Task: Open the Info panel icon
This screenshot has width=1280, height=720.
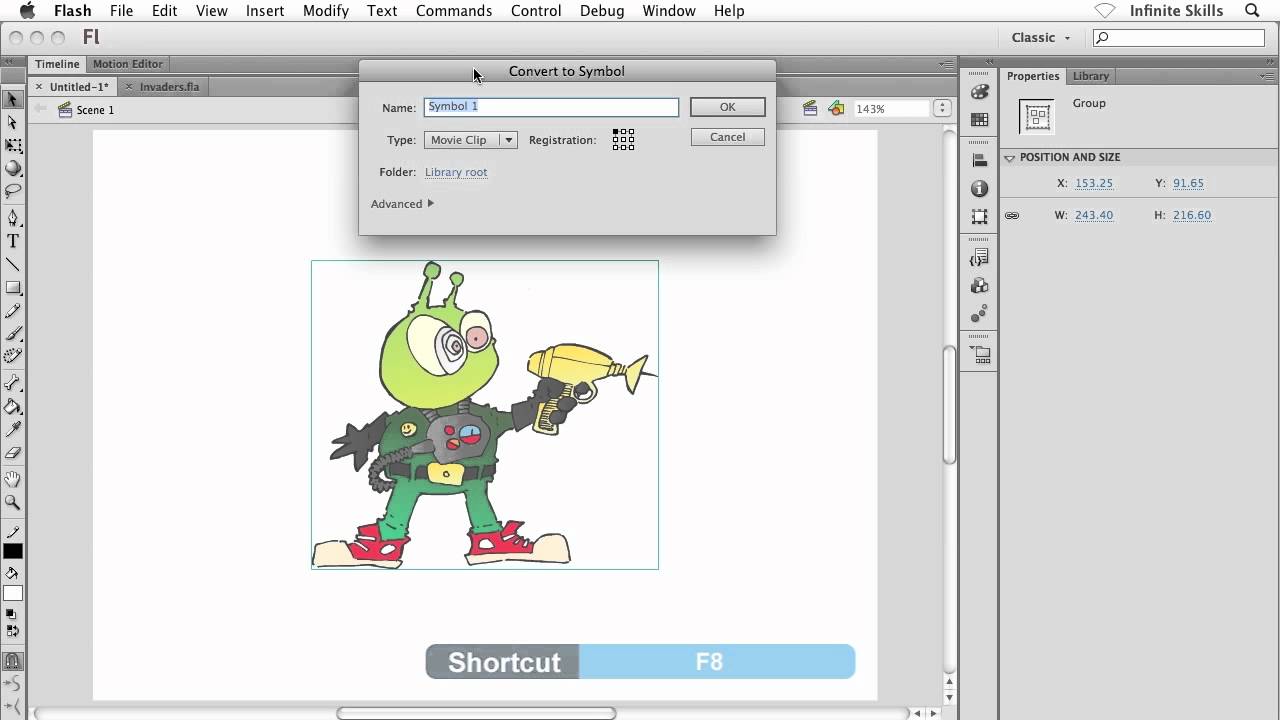Action: [x=980, y=188]
